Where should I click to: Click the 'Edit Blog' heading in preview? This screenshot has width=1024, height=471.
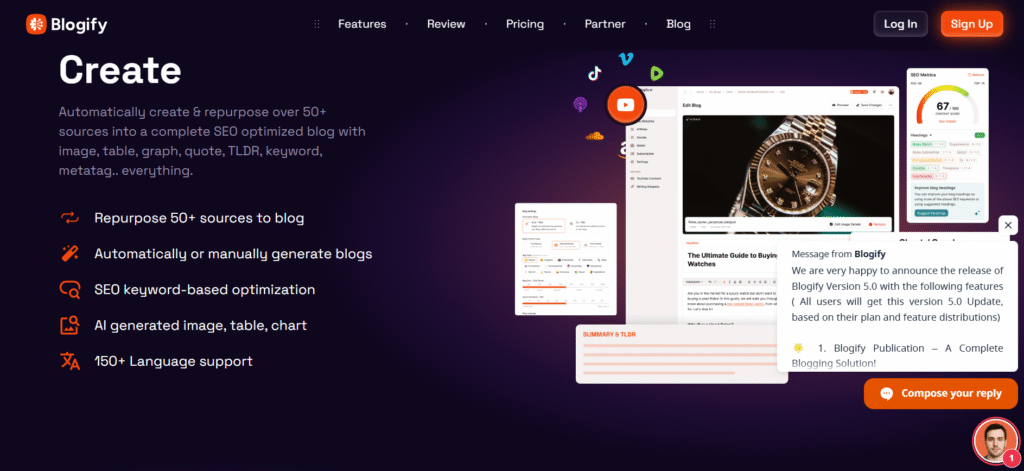click(692, 105)
